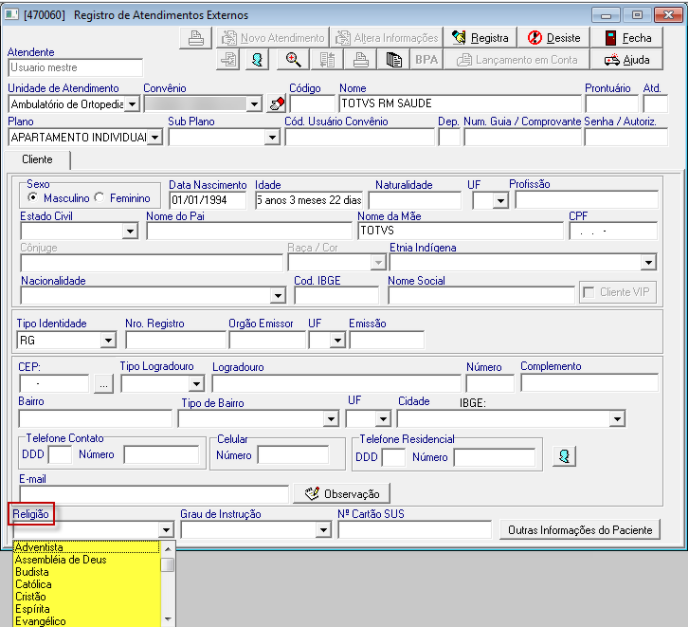This screenshot has height=627, width=688.
Task: Click Outras Informações do Paciente button
Action: [x=580, y=530]
